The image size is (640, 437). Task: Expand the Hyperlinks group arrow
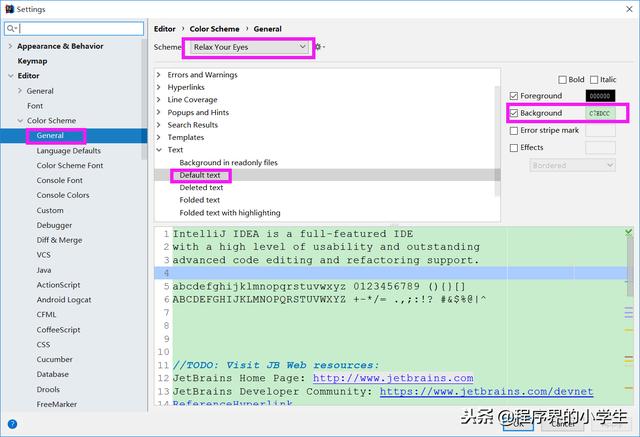pyautogui.click(x=159, y=87)
